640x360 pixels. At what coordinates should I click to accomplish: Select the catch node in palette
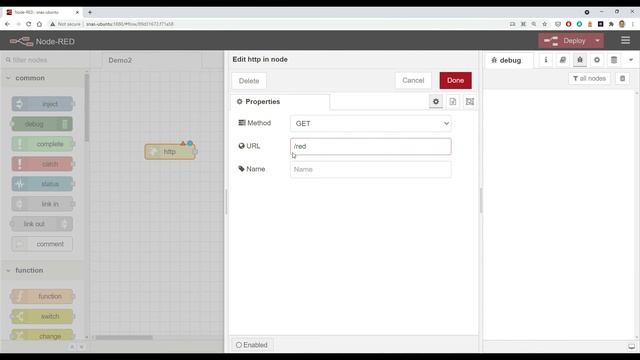(42, 164)
